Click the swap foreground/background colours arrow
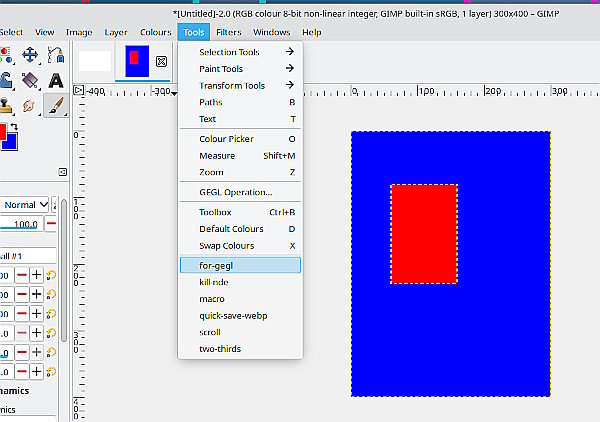Screen dimensions: 600x422 pyautogui.click(x=14, y=126)
